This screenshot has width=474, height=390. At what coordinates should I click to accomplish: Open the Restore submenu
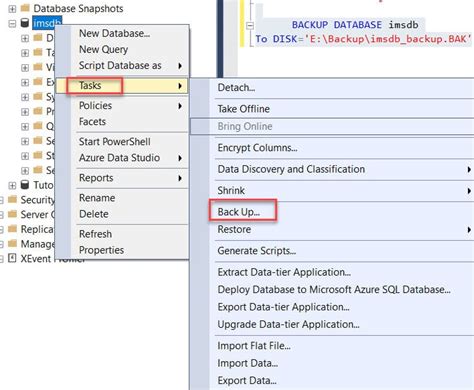pos(332,229)
